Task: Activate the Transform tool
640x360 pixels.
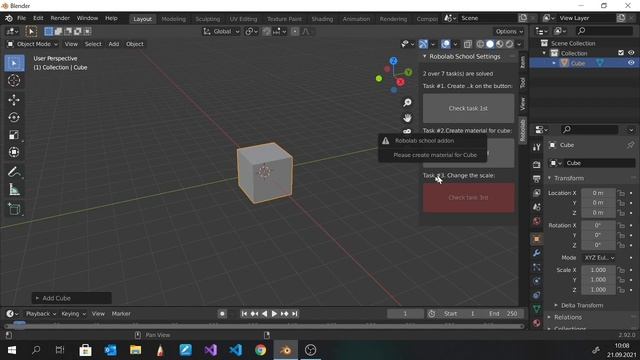Action: tap(14, 152)
